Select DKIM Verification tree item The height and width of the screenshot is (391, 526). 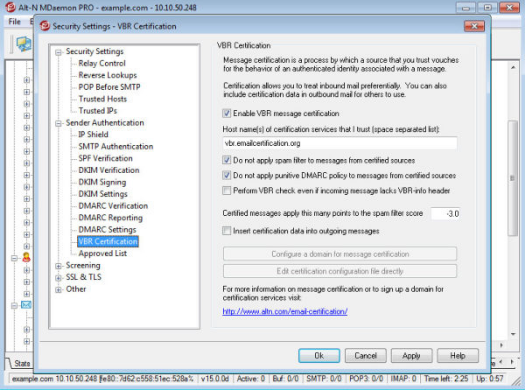109,170
